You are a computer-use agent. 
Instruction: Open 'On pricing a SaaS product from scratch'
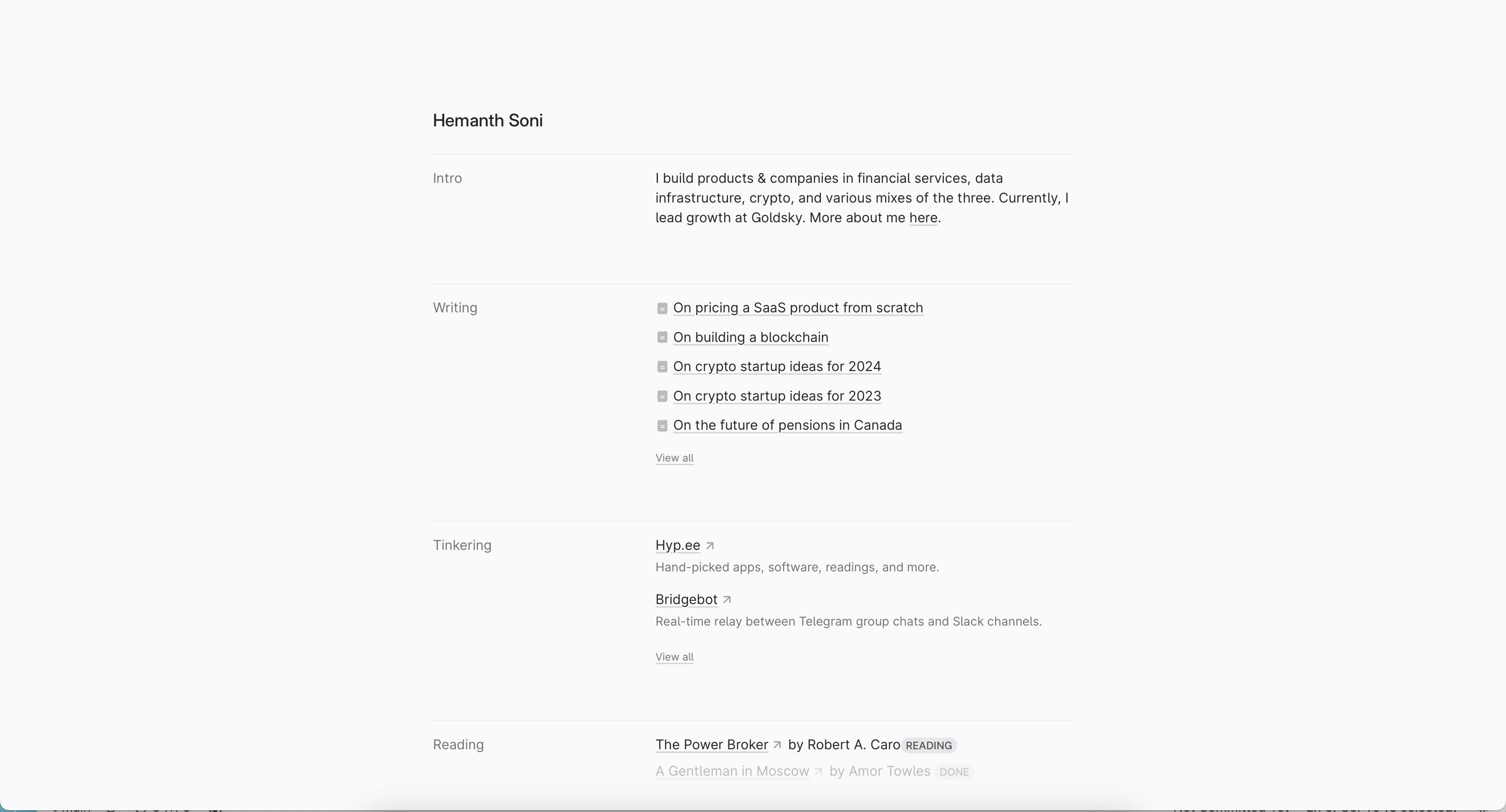point(797,308)
